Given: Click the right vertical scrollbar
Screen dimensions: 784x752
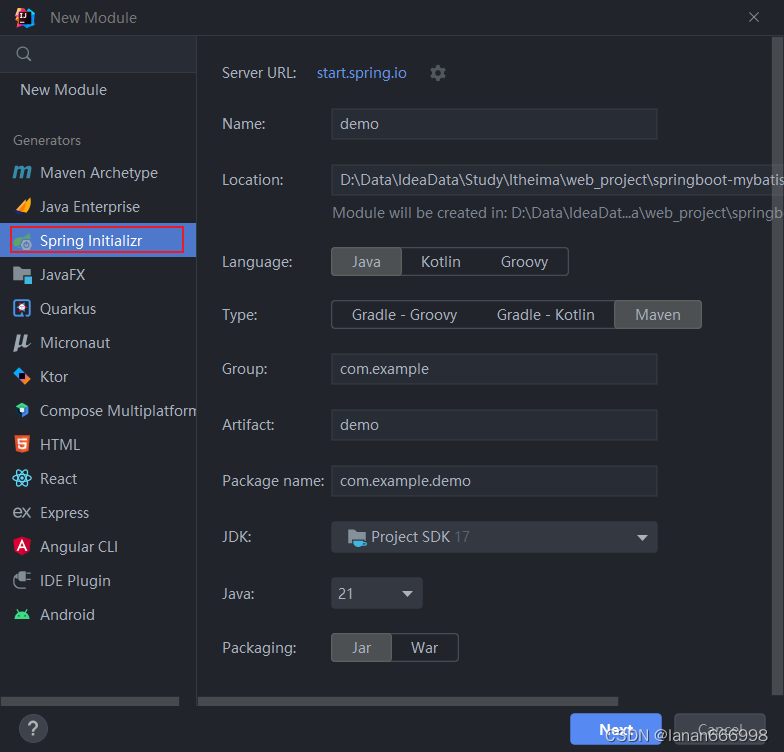Looking at the screenshot, I should click(x=778, y=366).
